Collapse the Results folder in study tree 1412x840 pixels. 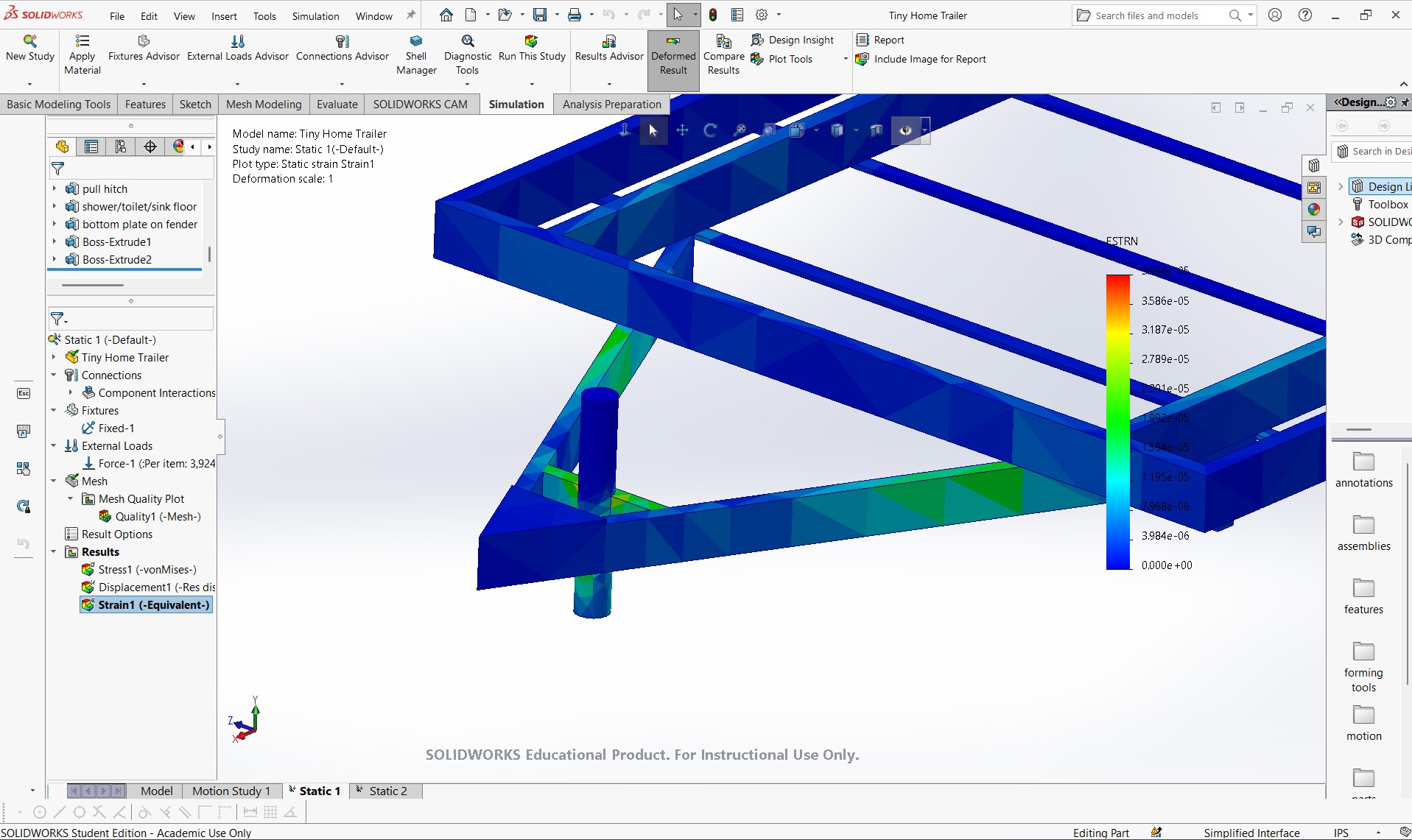click(54, 551)
